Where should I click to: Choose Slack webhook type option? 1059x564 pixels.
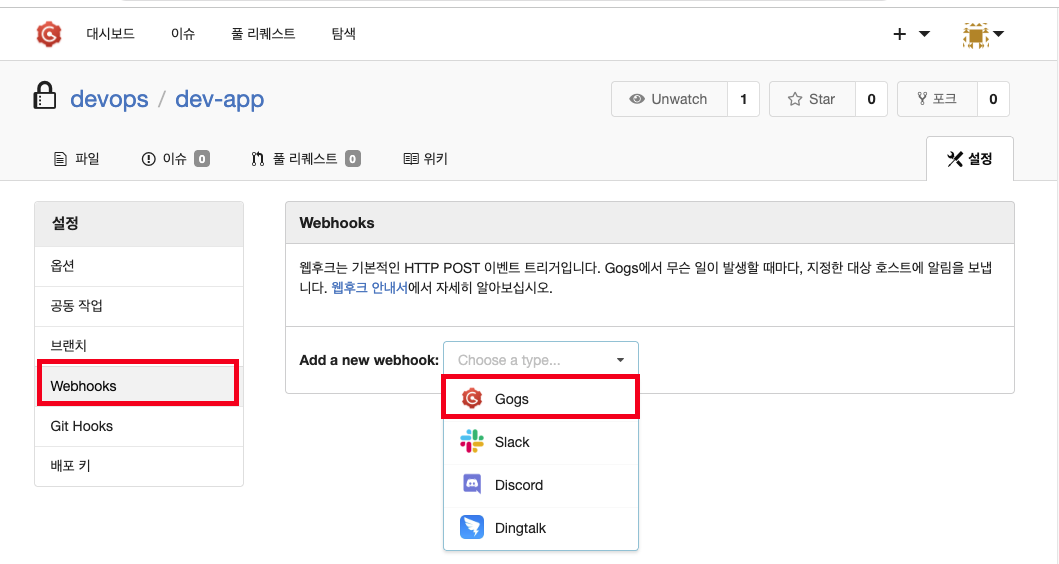pos(541,442)
